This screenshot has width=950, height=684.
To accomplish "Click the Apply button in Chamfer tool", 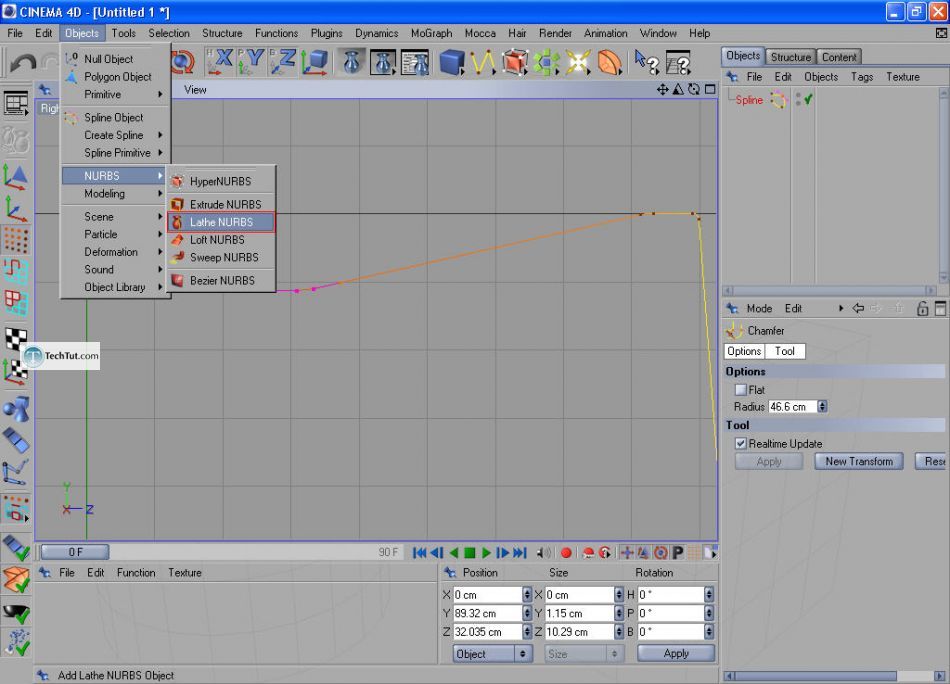I will pos(769,462).
